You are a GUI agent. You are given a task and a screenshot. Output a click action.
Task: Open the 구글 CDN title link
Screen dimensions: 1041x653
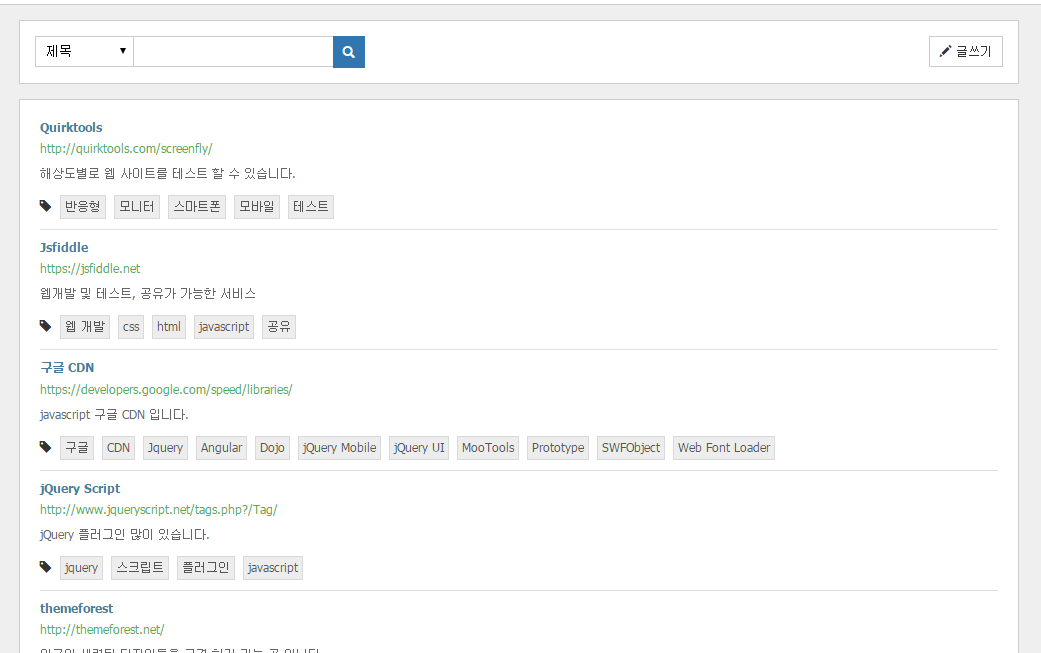[67, 367]
